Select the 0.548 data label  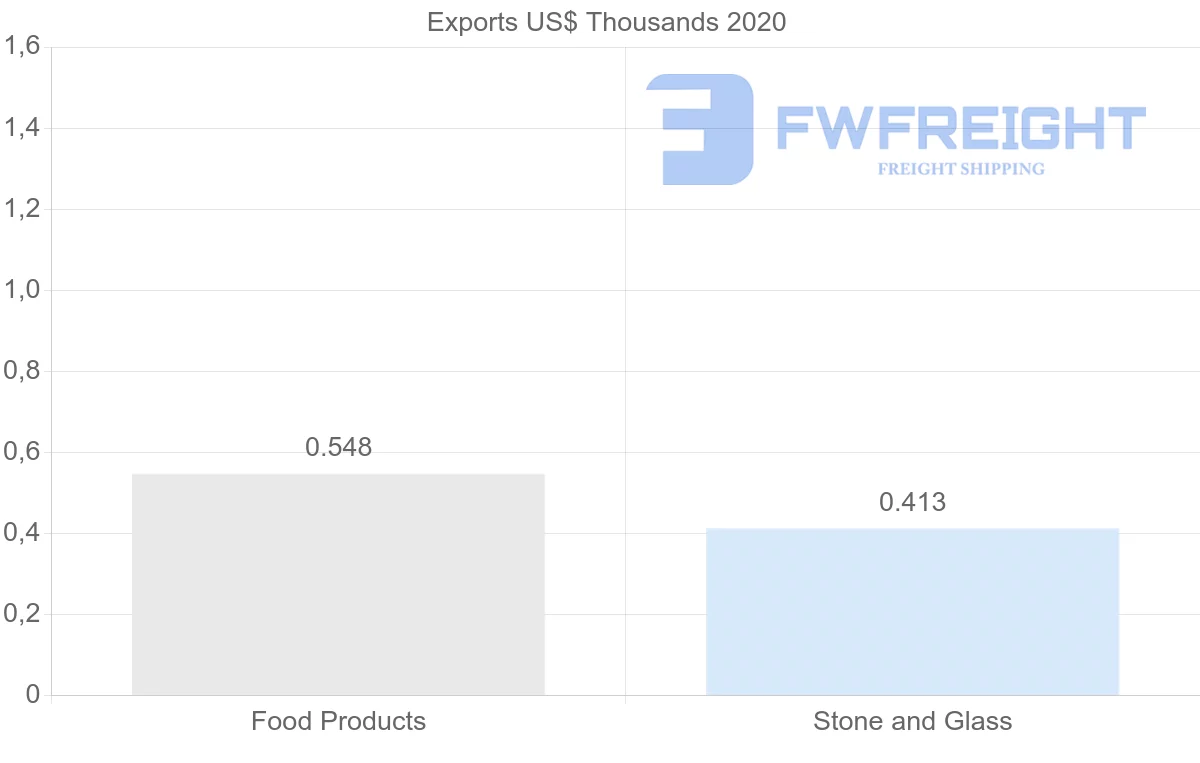point(338,447)
